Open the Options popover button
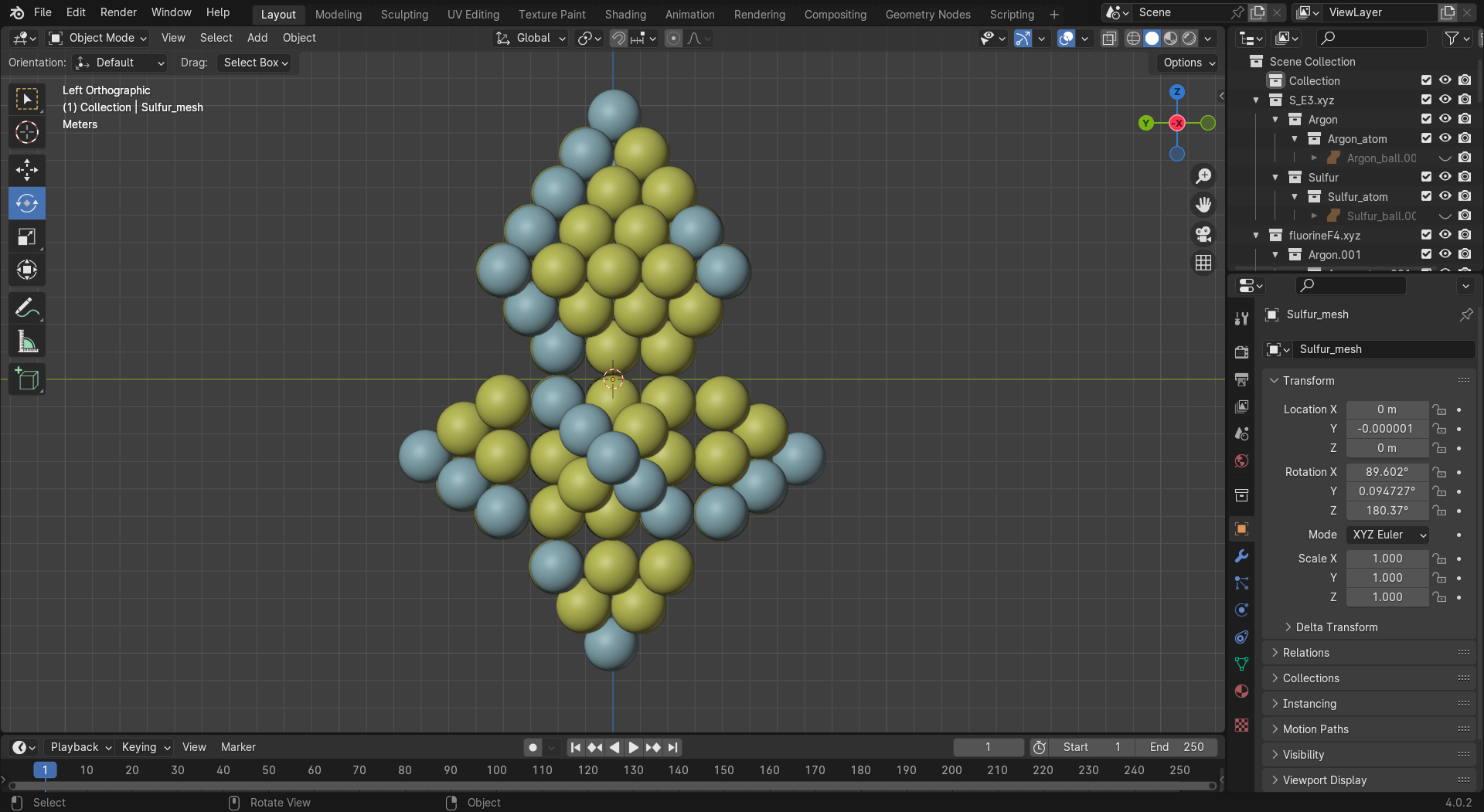 coord(1188,63)
